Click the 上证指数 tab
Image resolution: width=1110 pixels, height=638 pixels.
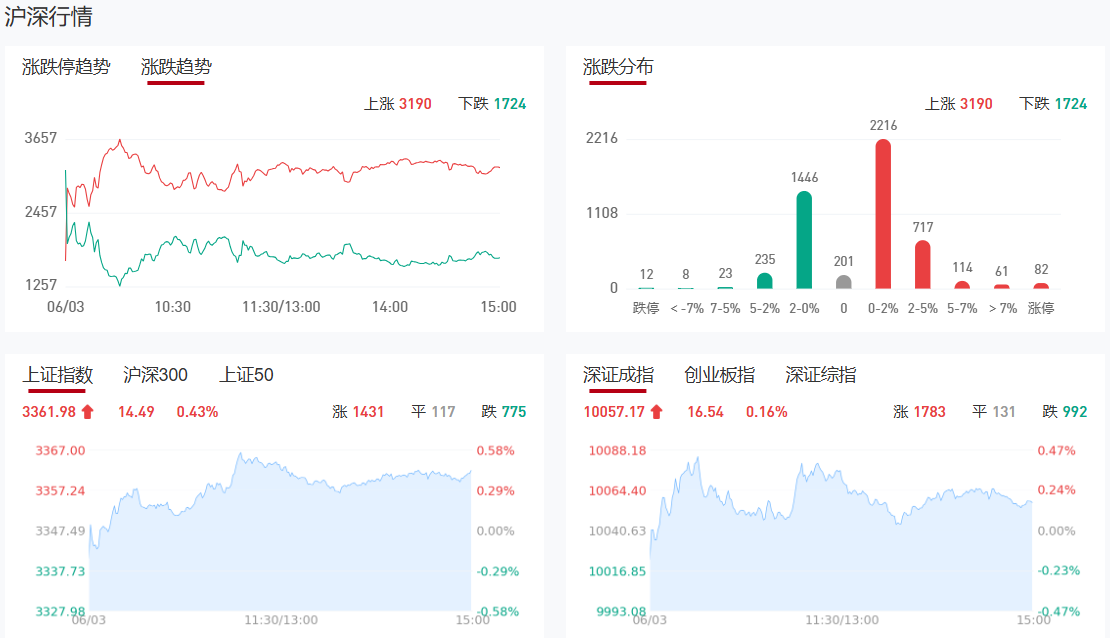pyautogui.click(x=58, y=375)
